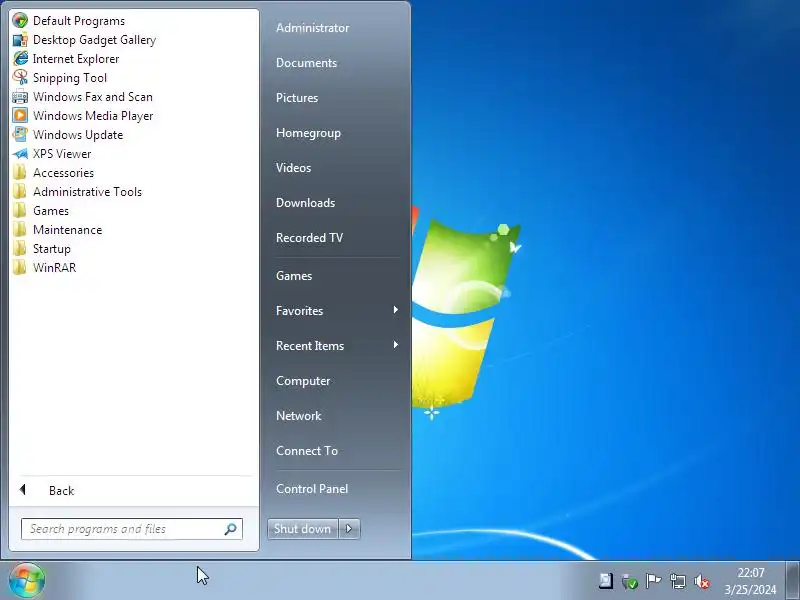Open Connect To

click(x=307, y=451)
